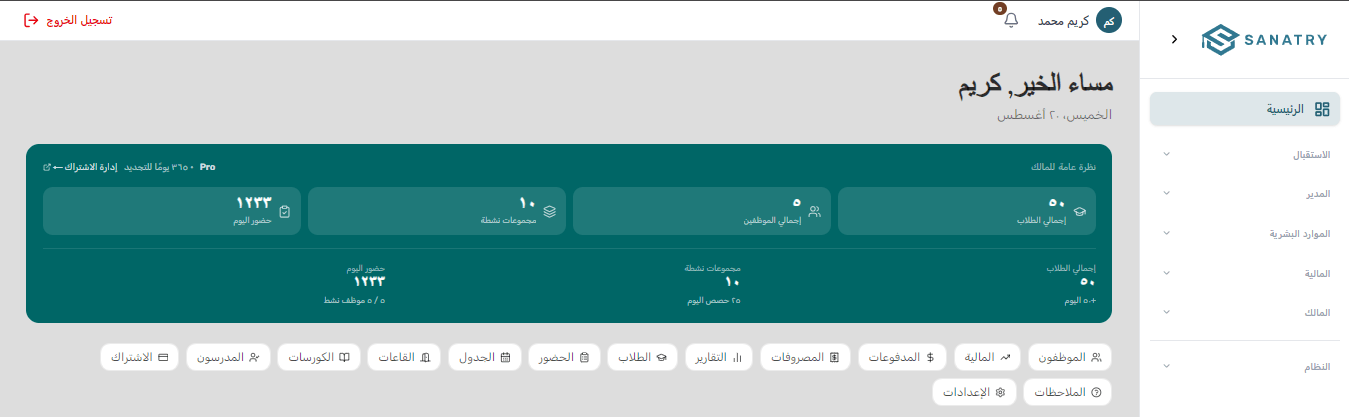Open المالية shortcut chip
The image size is (1349, 417).
pos(988,357)
